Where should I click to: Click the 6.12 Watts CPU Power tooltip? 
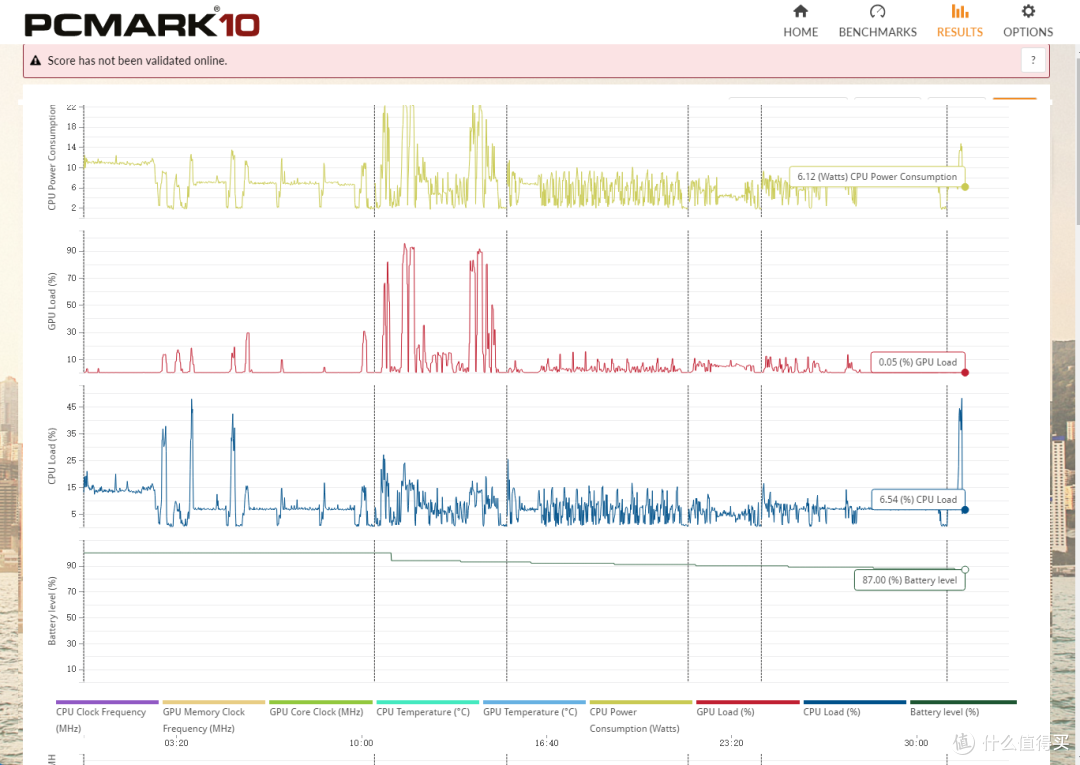pyautogui.click(x=877, y=177)
